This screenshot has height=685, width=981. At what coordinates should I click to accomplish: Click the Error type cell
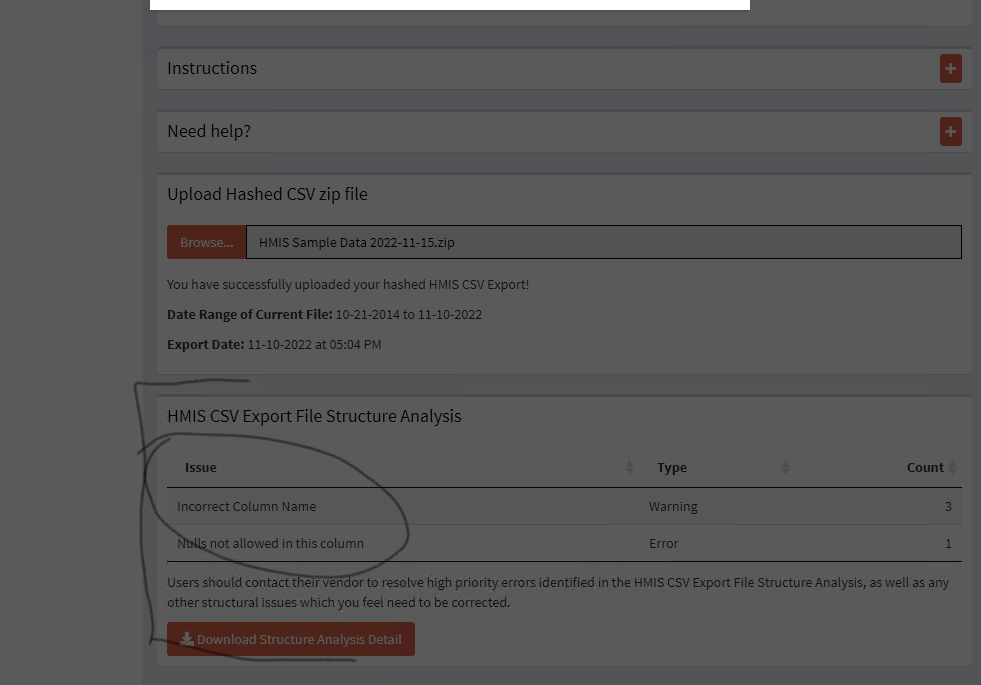(x=663, y=543)
